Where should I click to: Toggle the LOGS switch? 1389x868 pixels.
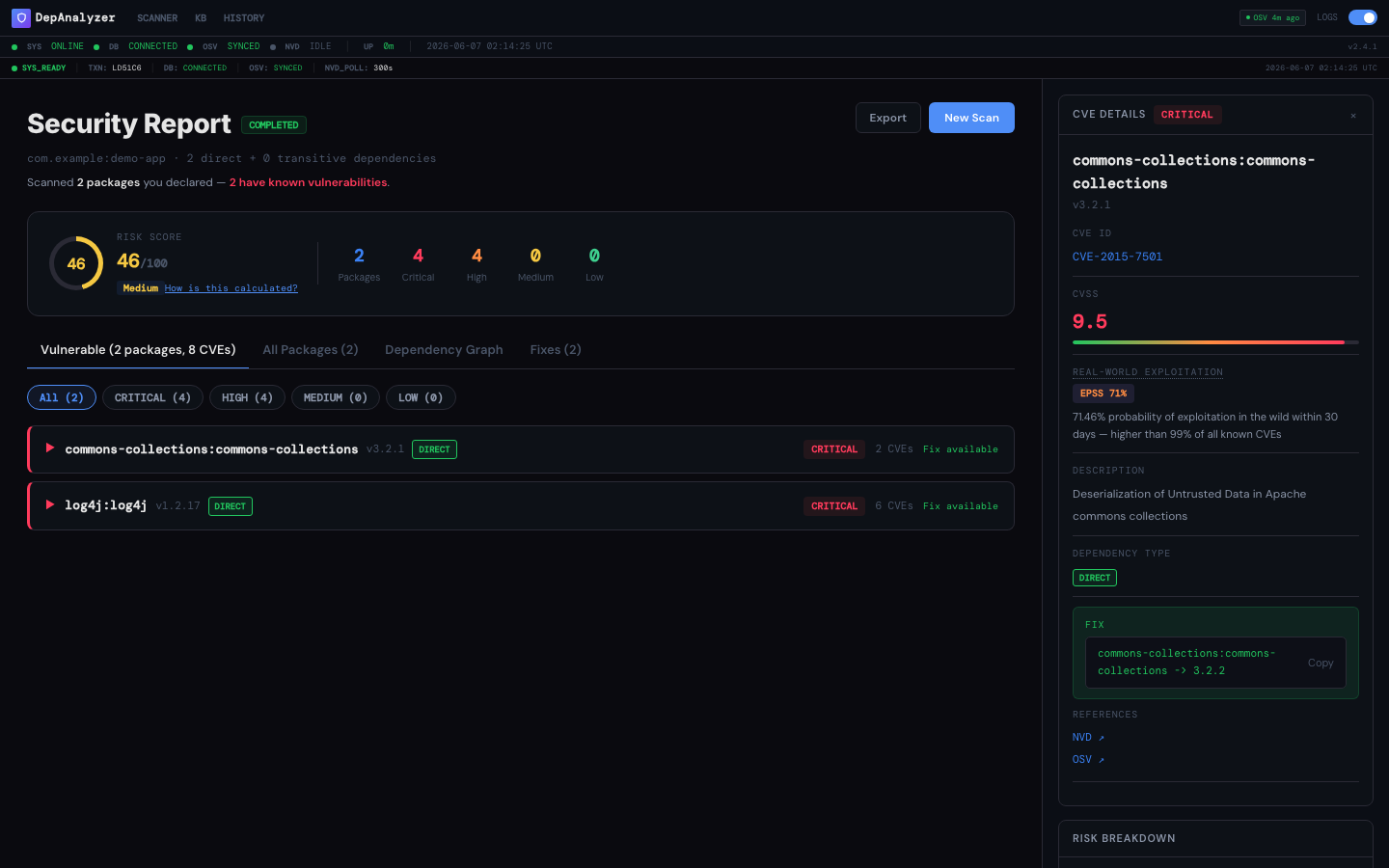point(1363,17)
